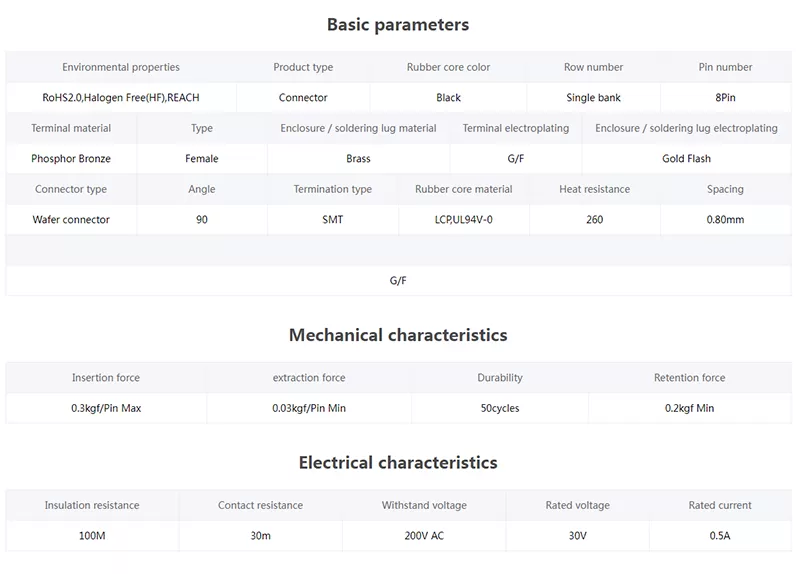This screenshot has height=574, width=800.
Task: Select the 0.3kgf/Pin Max cell
Action: click(106, 408)
